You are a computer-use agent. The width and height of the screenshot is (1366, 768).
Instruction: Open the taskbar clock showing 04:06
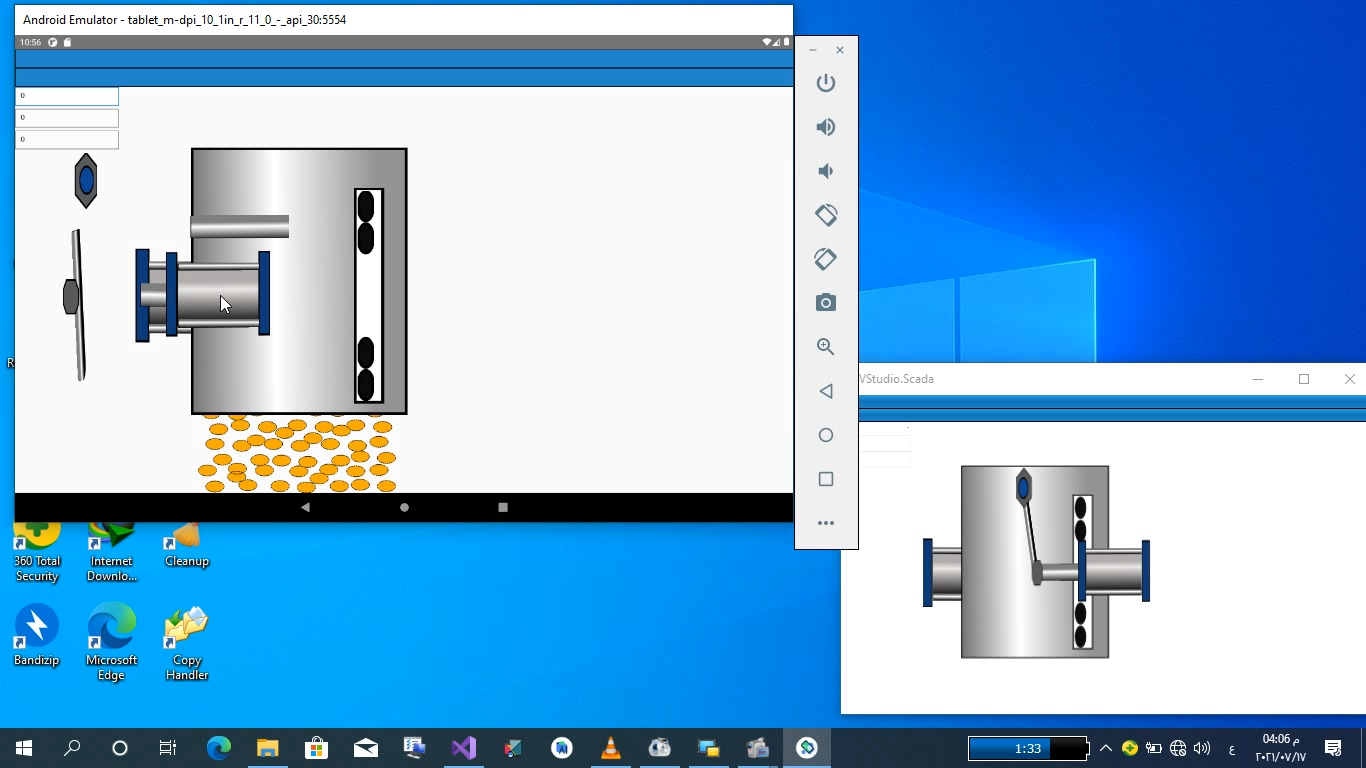[1281, 748]
